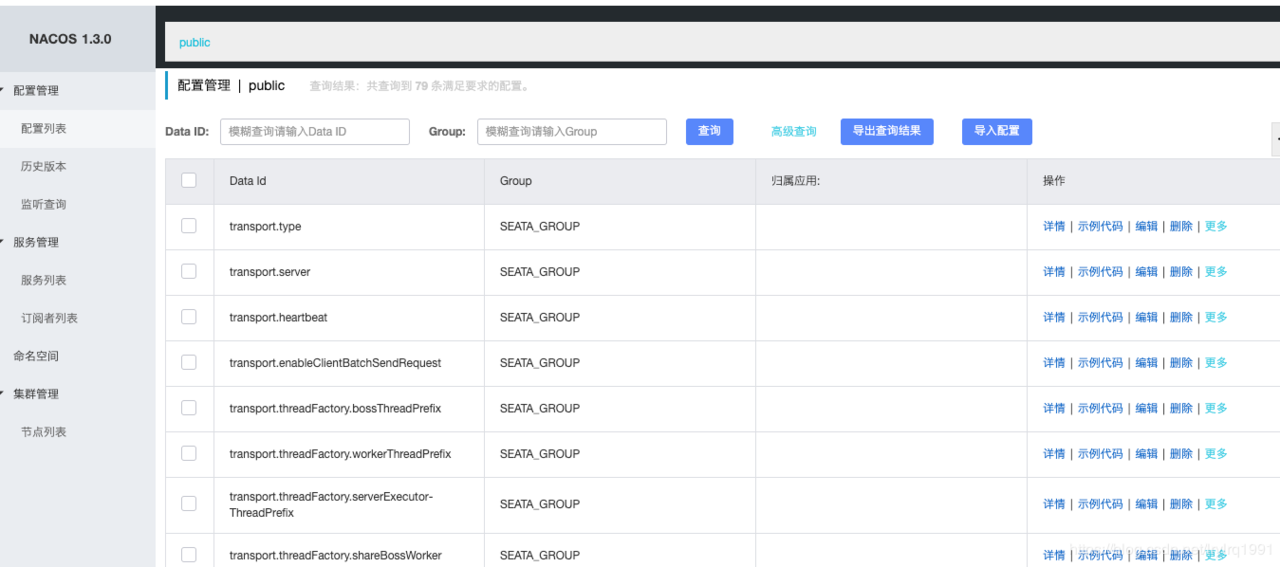Open 详情 for the transport.server row

[1054, 272]
